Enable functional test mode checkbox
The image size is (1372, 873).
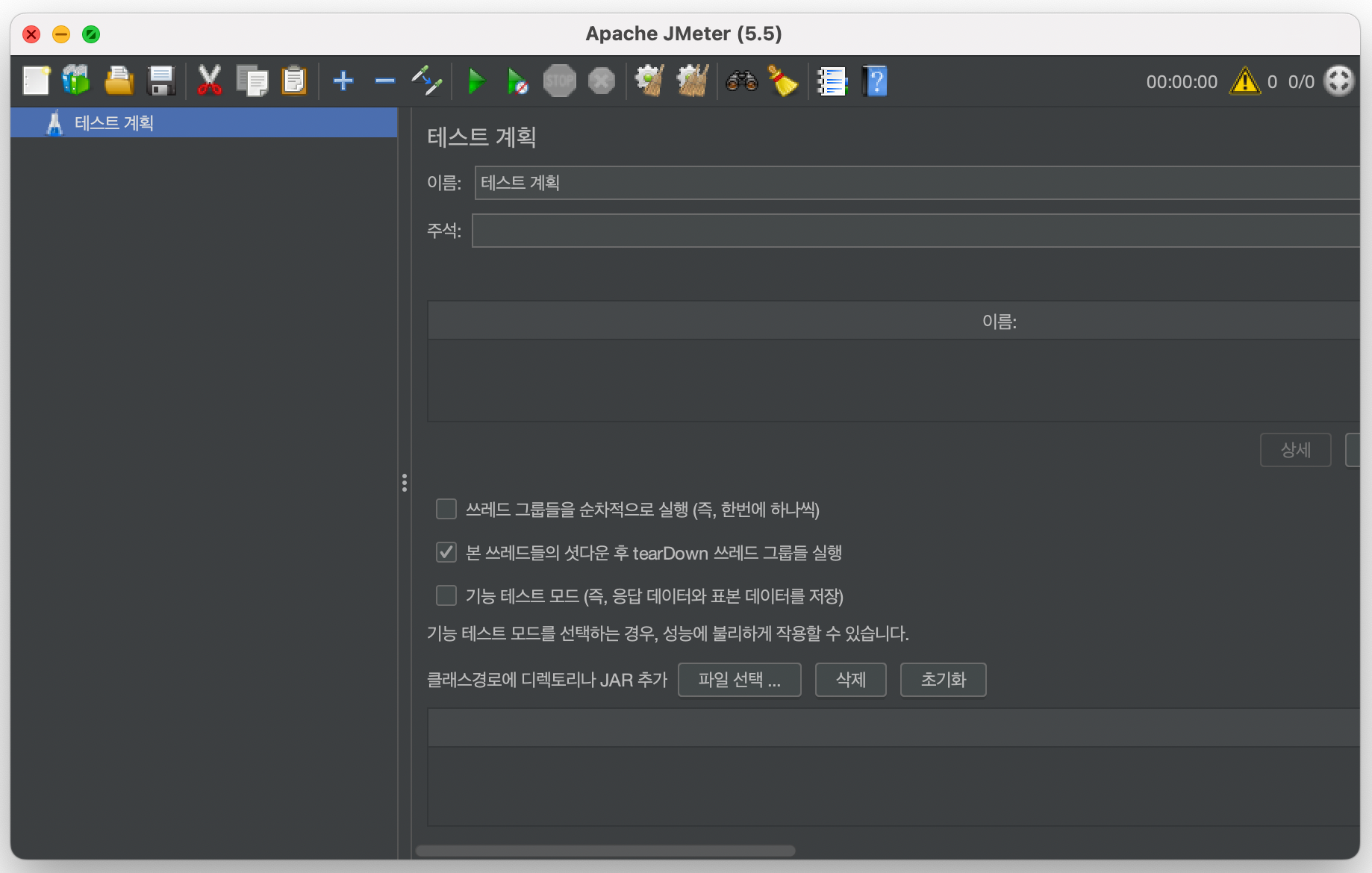pos(446,595)
